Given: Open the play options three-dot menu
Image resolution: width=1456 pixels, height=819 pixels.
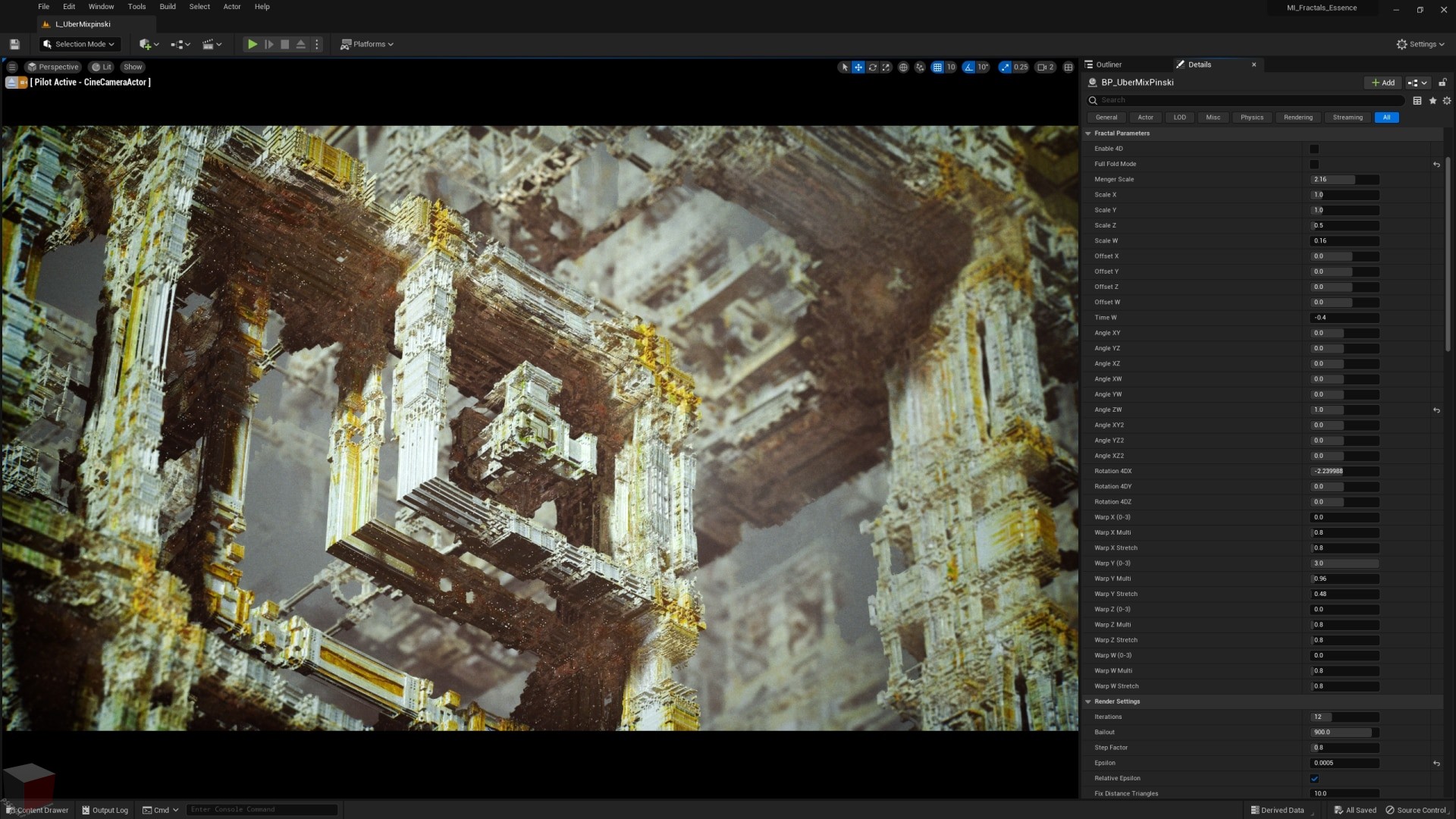Looking at the screenshot, I should click(x=317, y=44).
